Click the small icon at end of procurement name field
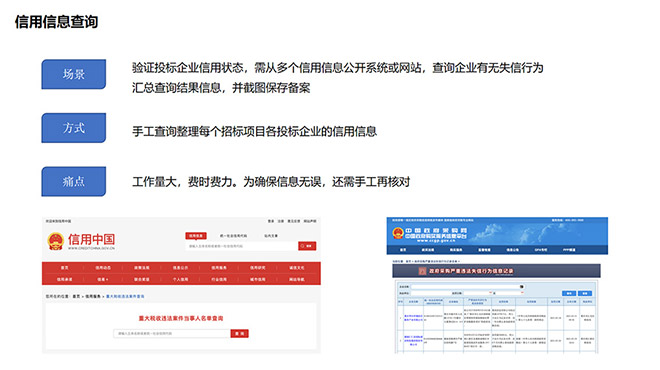Viewport: 660px width, 370px height. 522,287
